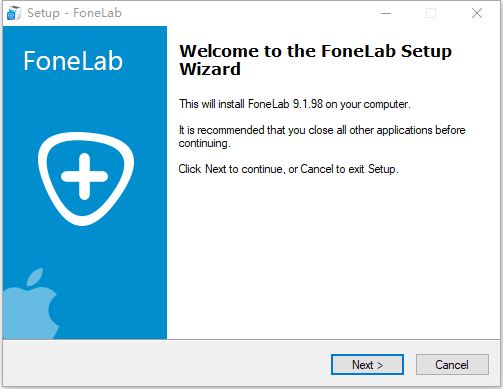Click the 'This will install FoneLab' sentence
Screen dimensions: 503x389
point(295,104)
